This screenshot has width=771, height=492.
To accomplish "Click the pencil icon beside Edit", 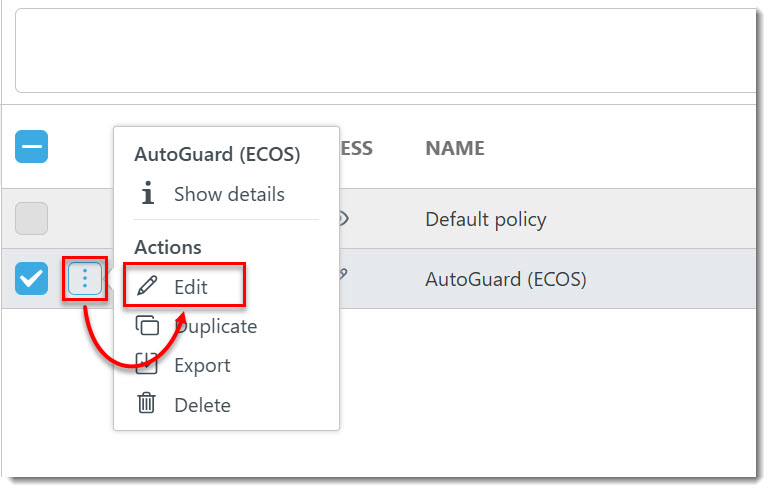I will pyautogui.click(x=147, y=286).
